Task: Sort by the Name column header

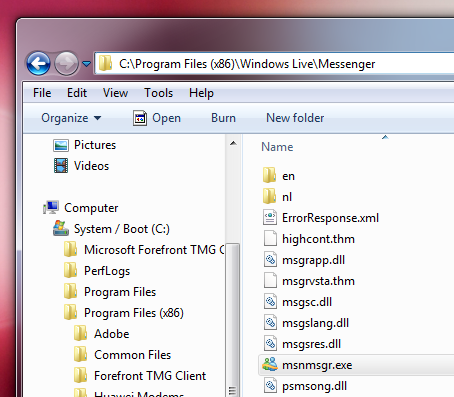Action: coord(277,147)
